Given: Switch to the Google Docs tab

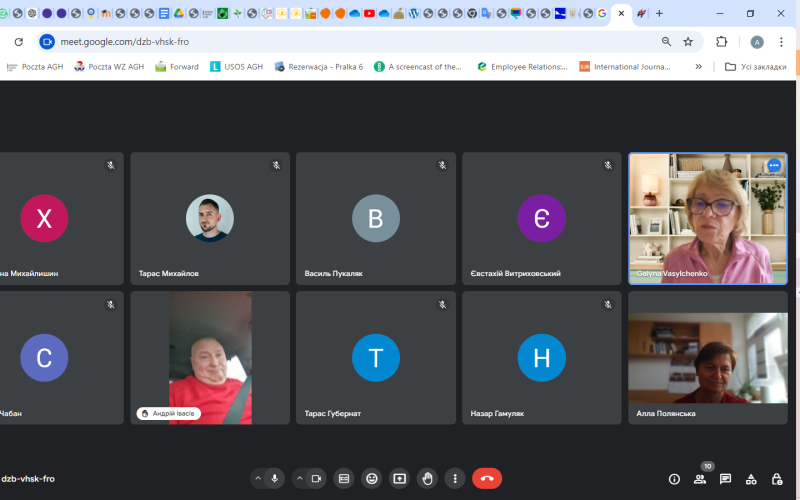Looking at the screenshot, I should point(164,13).
